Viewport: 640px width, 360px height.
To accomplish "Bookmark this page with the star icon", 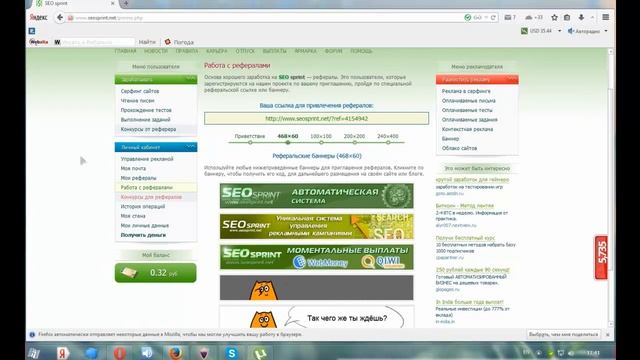I will click(554, 18).
